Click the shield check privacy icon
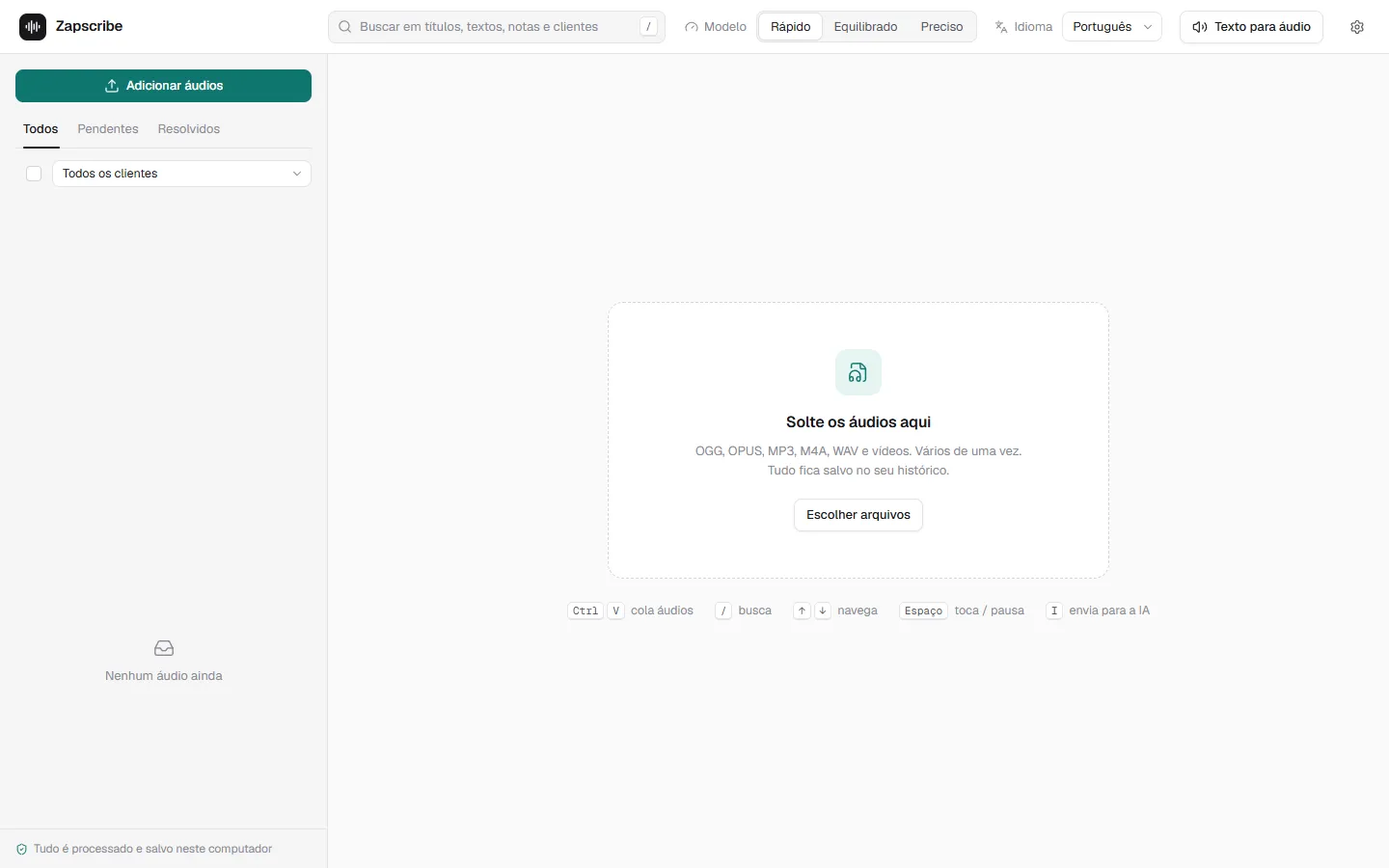Screen dimensions: 1389x868 (x=22, y=850)
